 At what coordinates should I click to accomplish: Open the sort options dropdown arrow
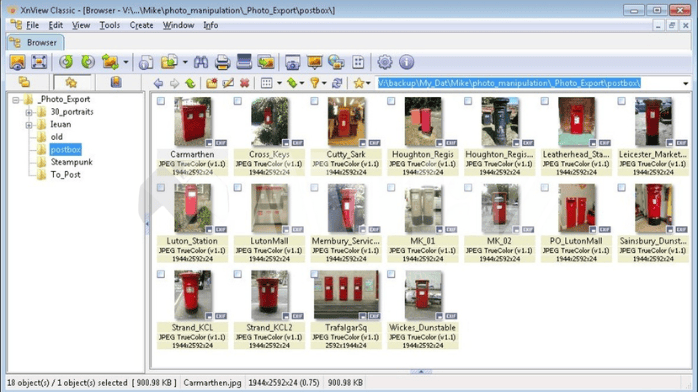pyautogui.click(x=302, y=83)
